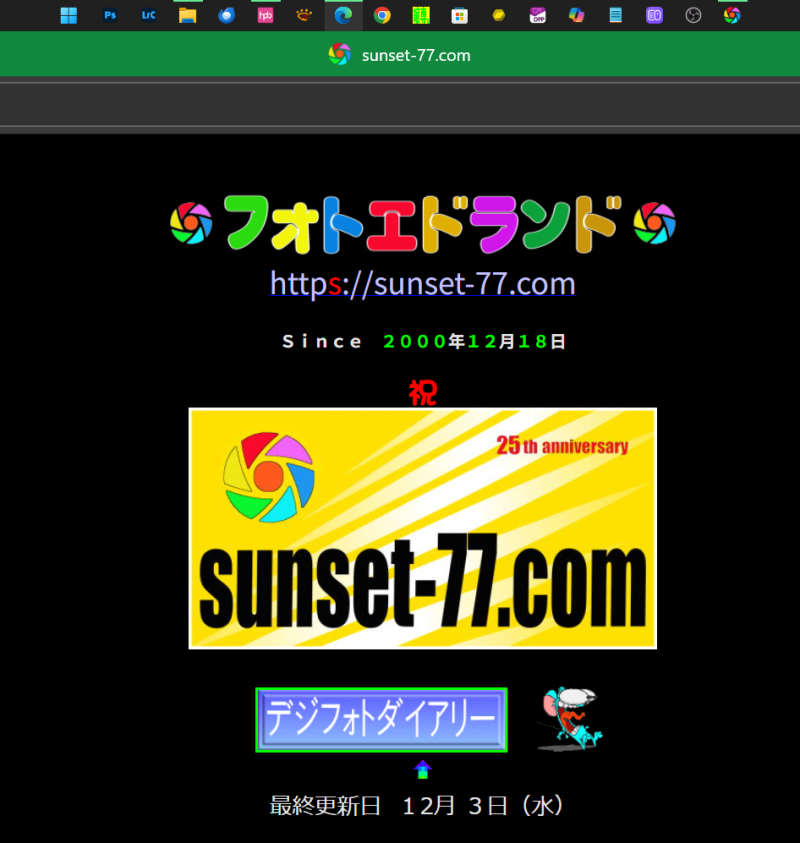The width and height of the screenshot is (800, 843).
Task: Click the running mouse cartoon image
Action: tap(569, 718)
